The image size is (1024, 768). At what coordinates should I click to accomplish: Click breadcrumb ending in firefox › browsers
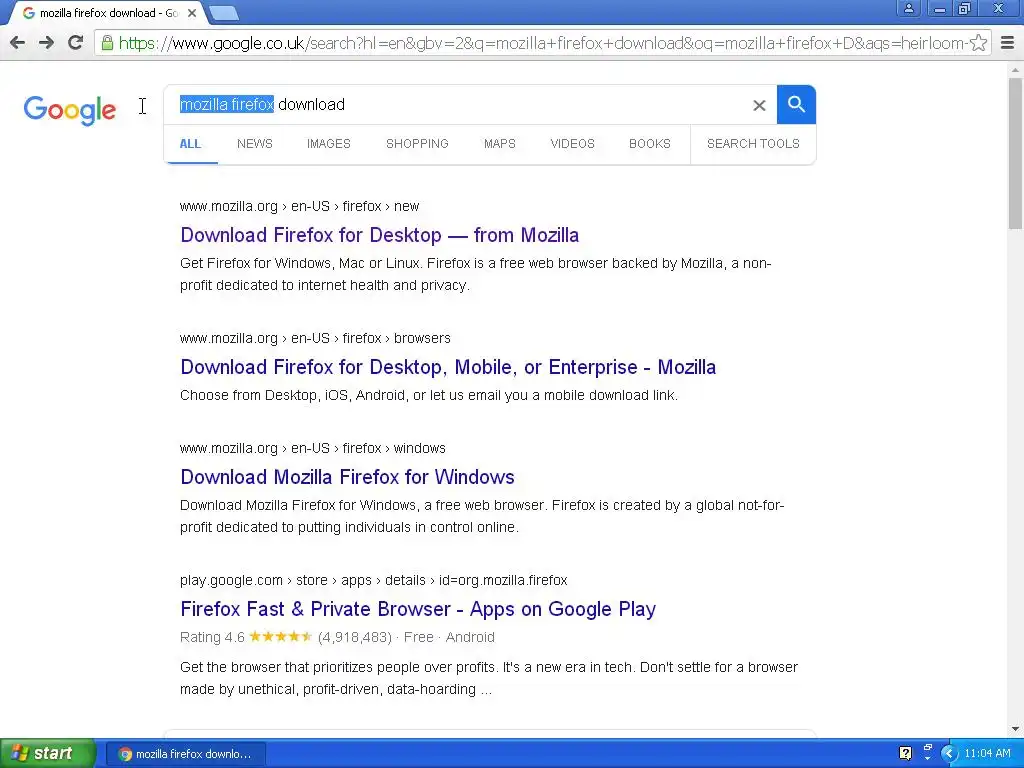315,338
